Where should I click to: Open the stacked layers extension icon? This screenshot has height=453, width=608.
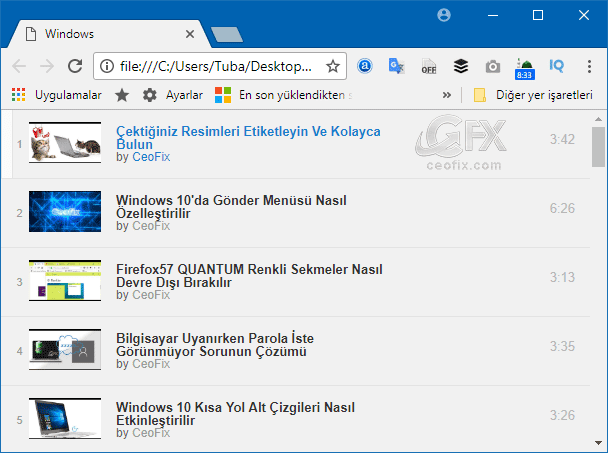point(461,66)
